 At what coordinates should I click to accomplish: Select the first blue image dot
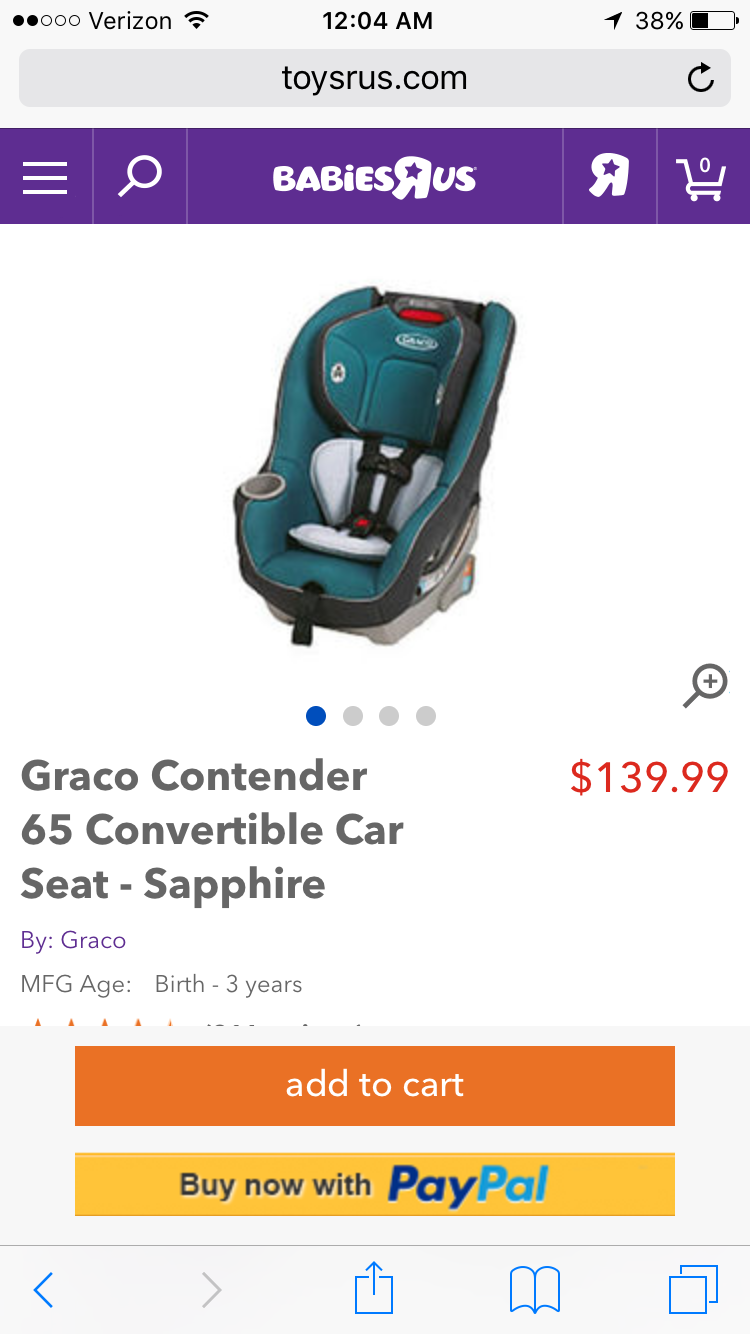316,716
